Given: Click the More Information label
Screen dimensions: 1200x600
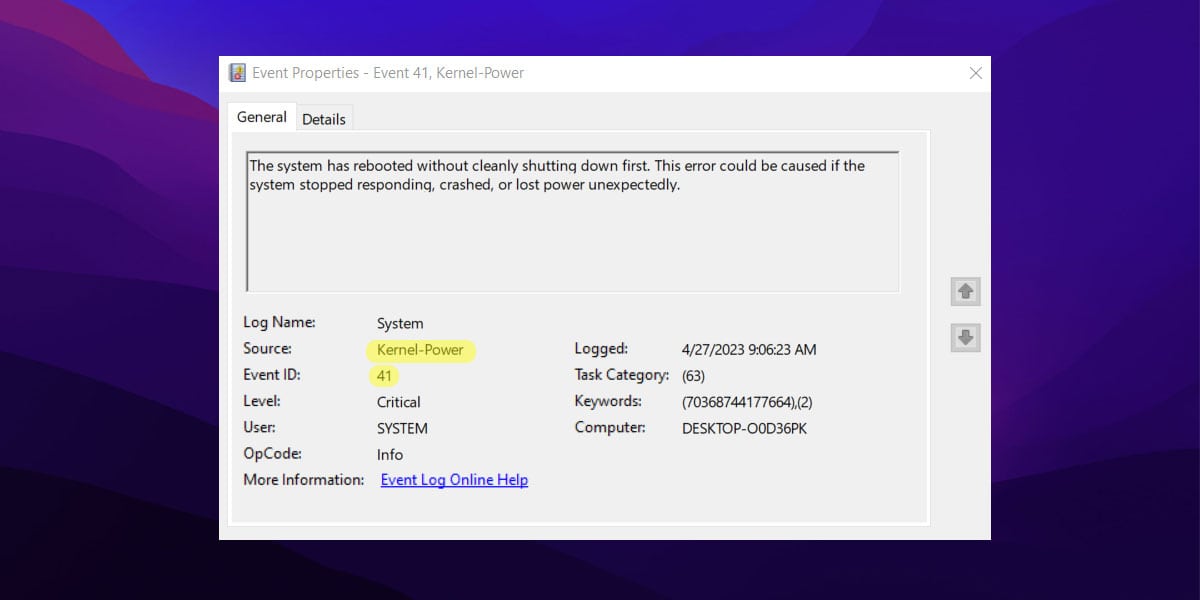Looking at the screenshot, I should pyautogui.click(x=297, y=480).
